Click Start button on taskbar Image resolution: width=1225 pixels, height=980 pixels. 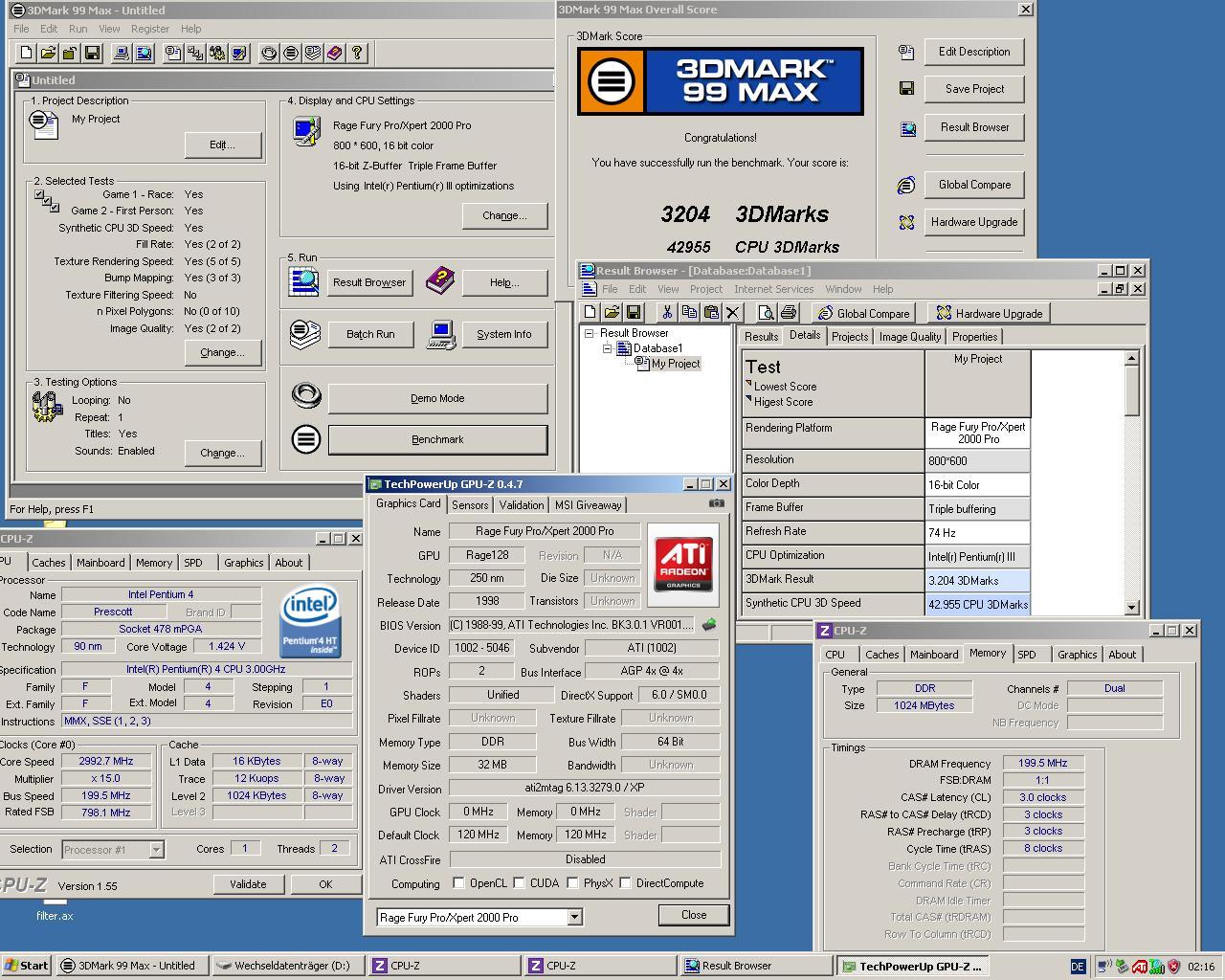click(x=27, y=966)
